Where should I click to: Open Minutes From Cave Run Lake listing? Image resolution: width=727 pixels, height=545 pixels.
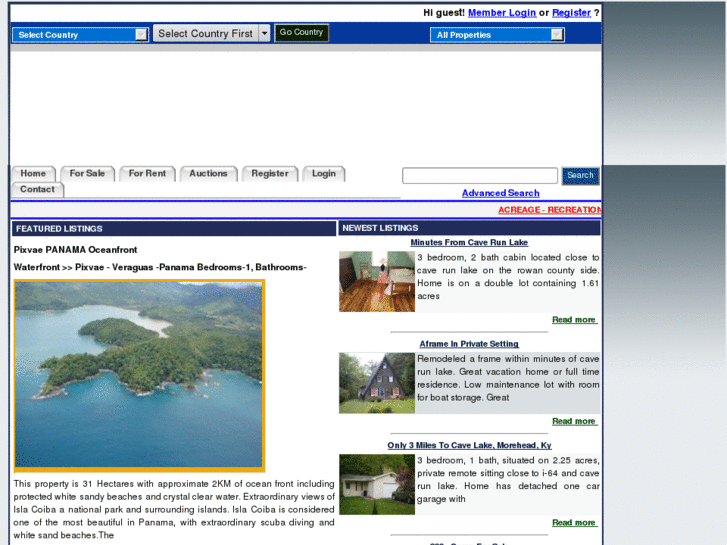[x=469, y=242]
